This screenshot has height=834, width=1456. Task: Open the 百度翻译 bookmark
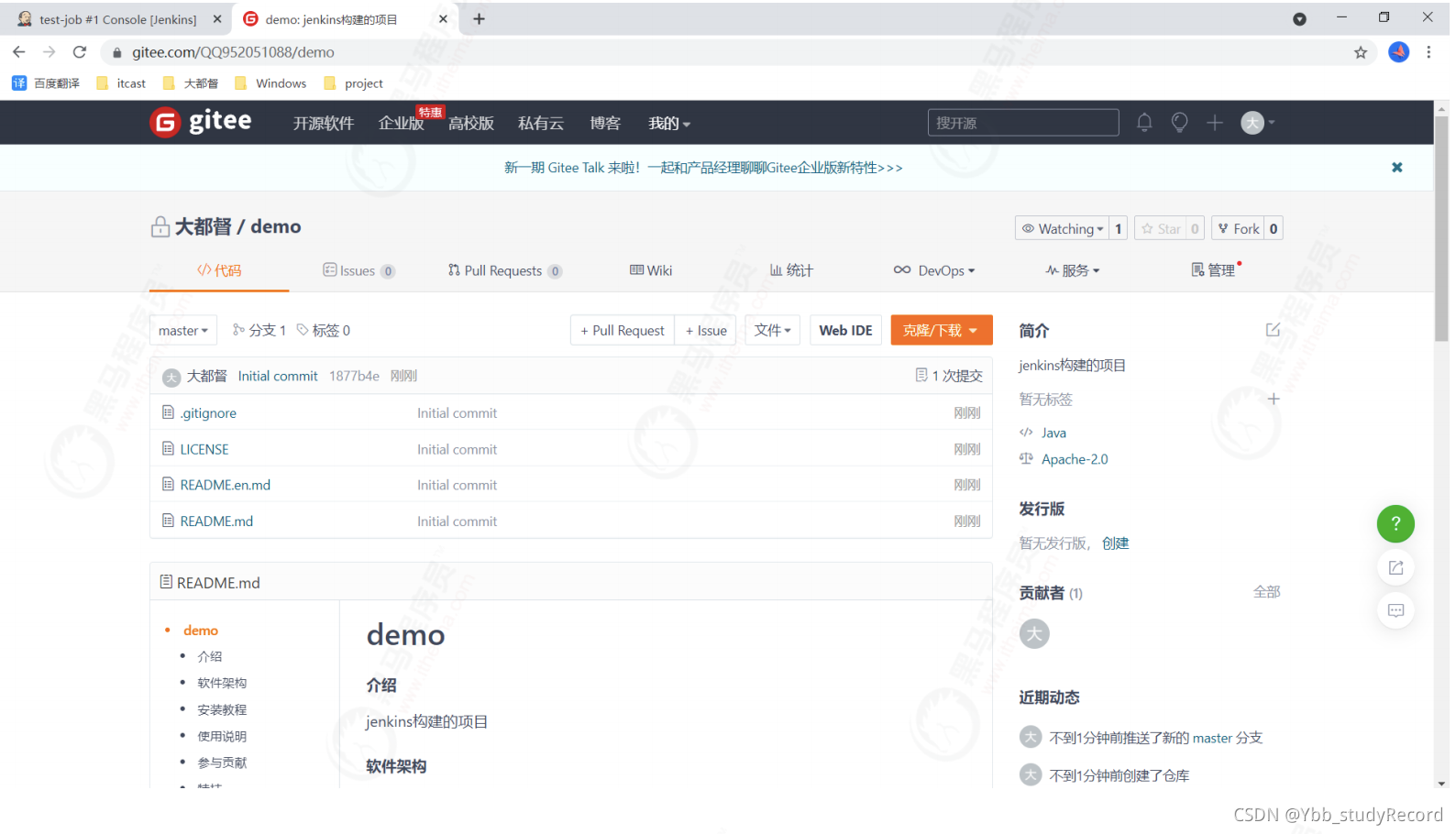46,83
